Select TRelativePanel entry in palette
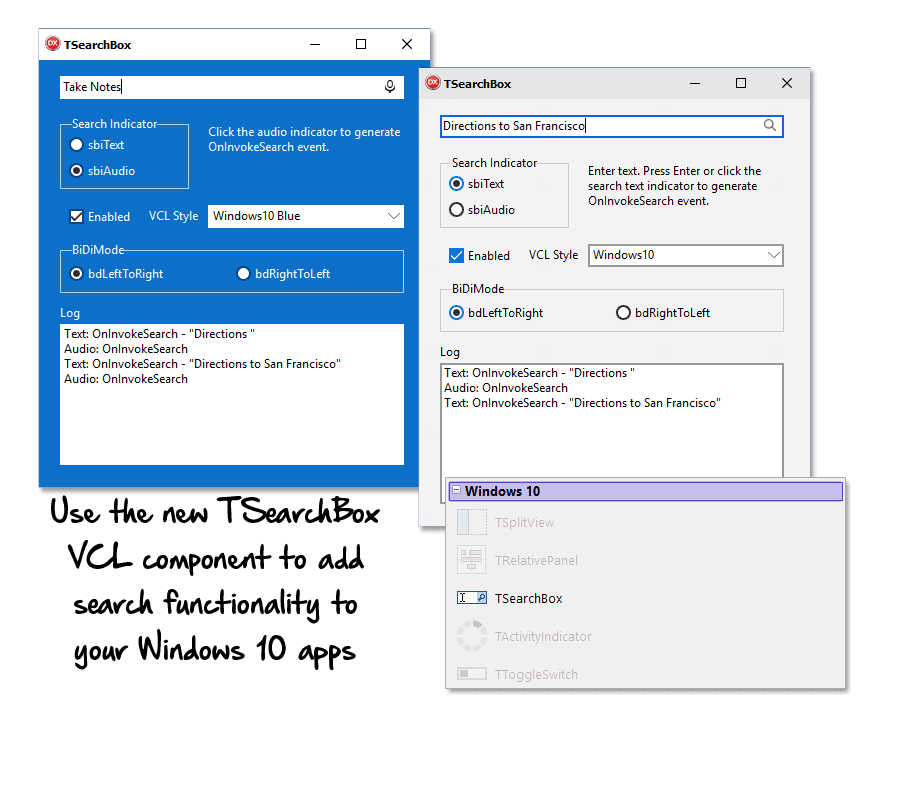 pos(536,561)
